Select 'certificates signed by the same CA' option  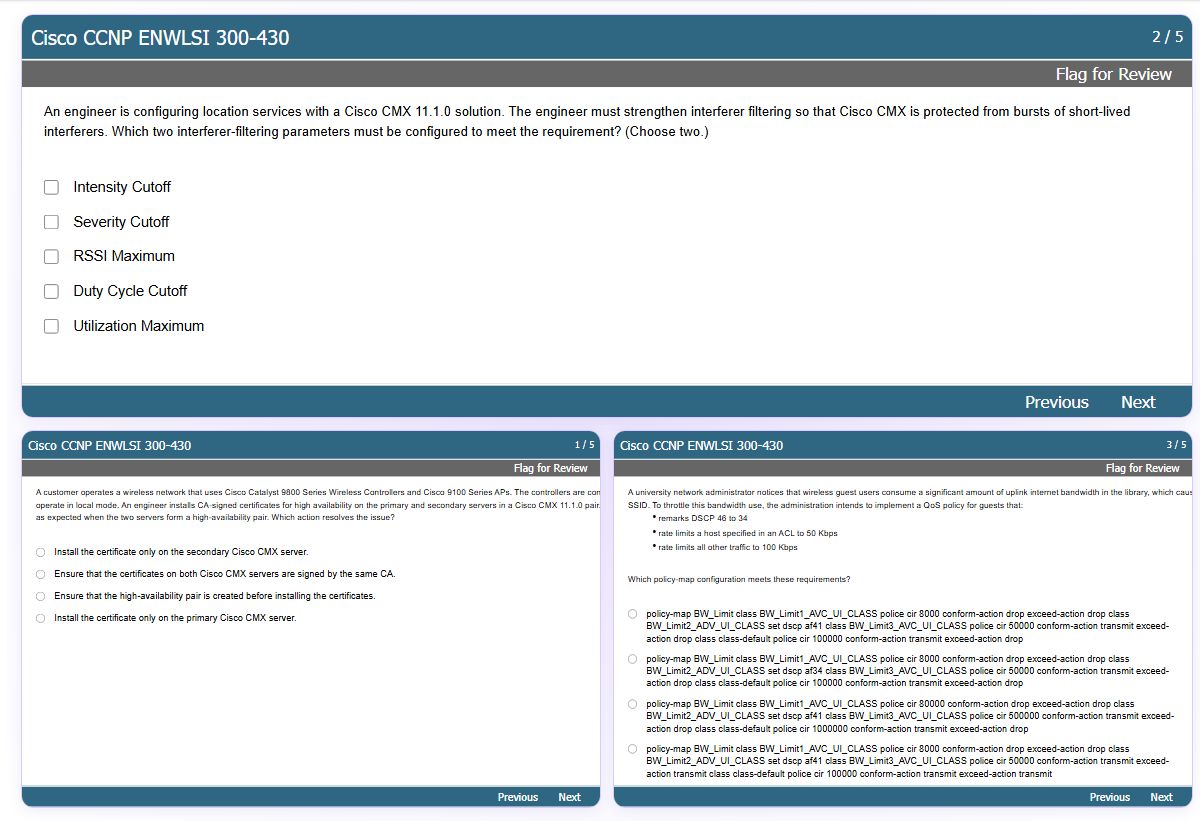[41, 574]
